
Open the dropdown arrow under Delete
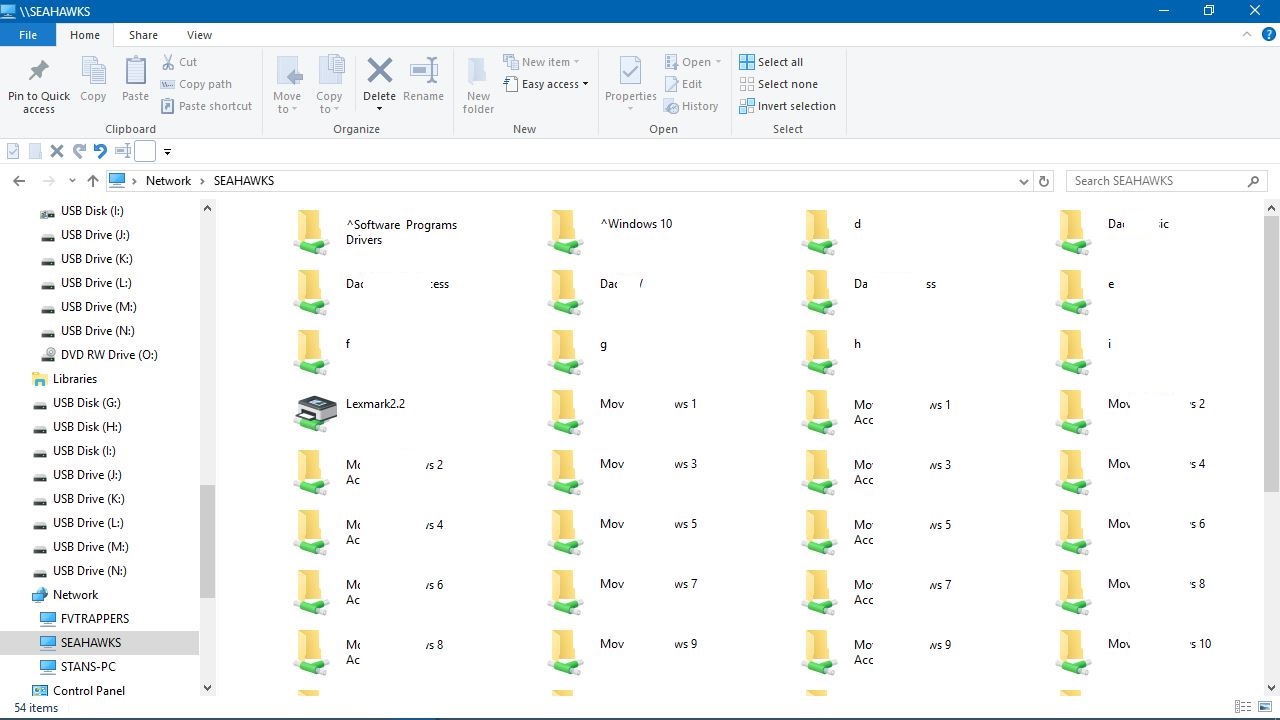pos(379,109)
